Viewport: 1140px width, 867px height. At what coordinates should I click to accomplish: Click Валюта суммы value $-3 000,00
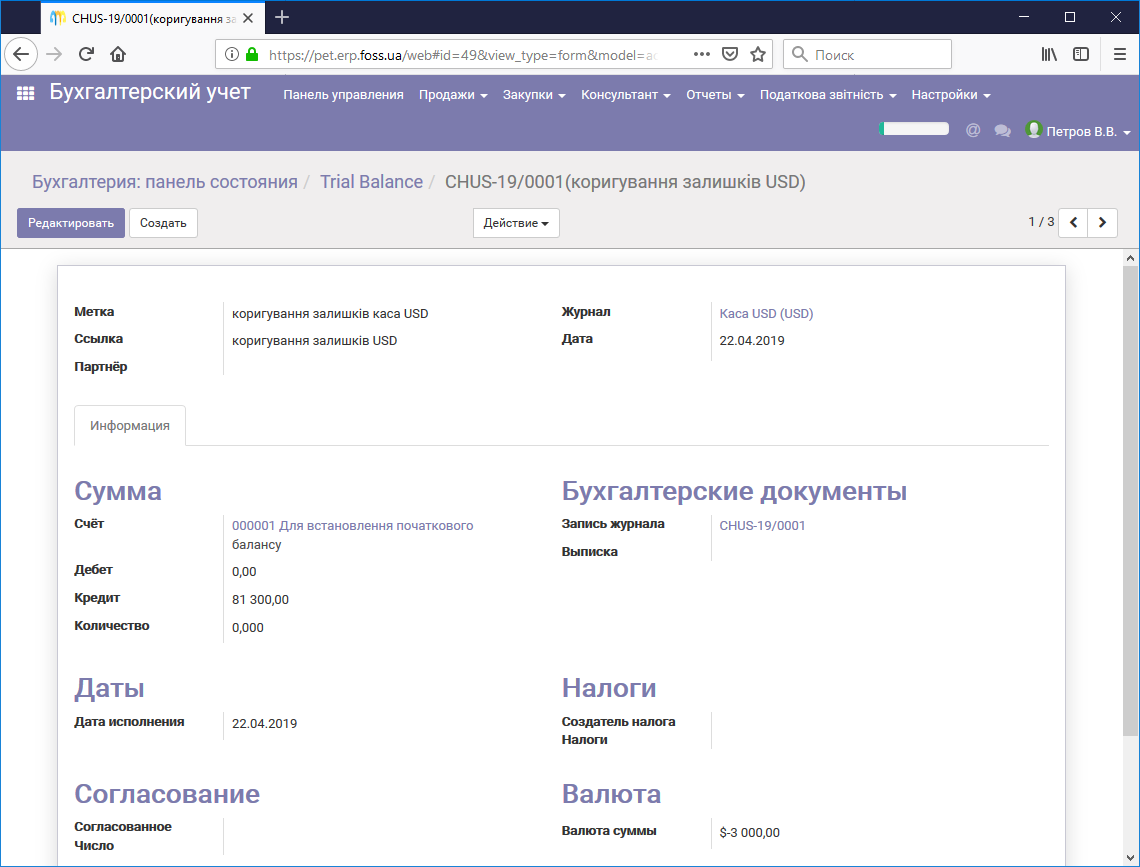click(750, 833)
